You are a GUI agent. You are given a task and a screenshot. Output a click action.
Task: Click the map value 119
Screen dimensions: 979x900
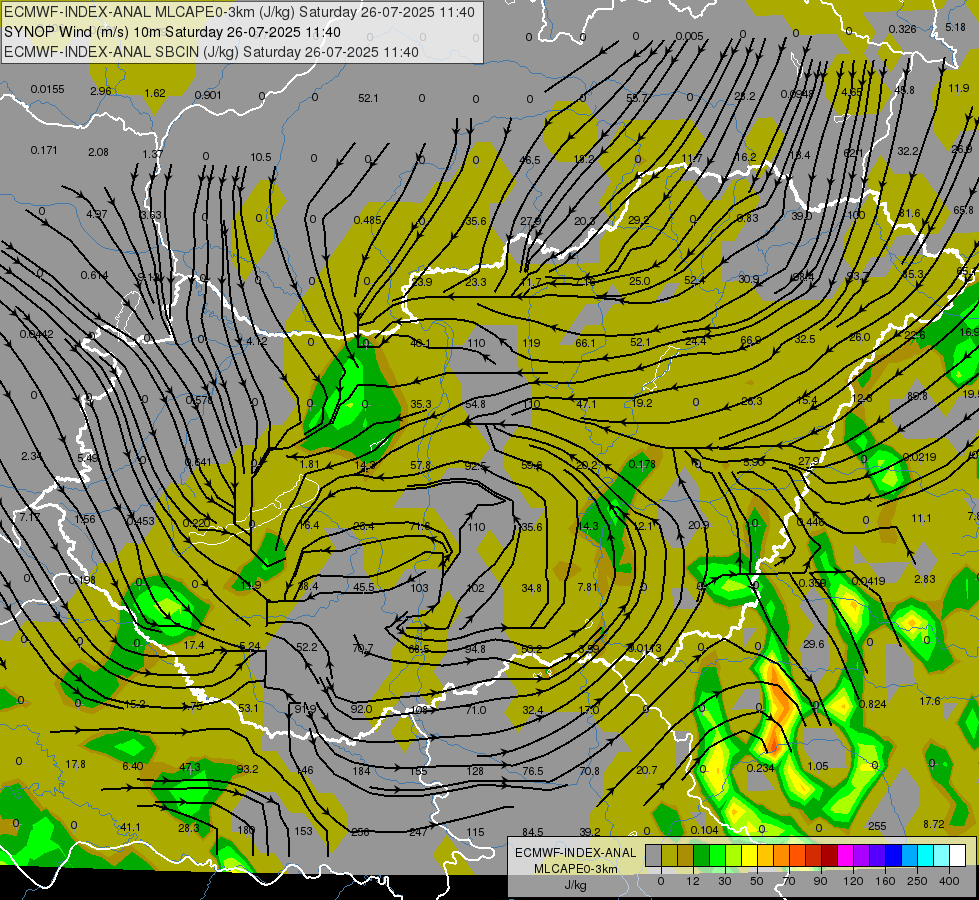pyautogui.click(x=531, y=343)
